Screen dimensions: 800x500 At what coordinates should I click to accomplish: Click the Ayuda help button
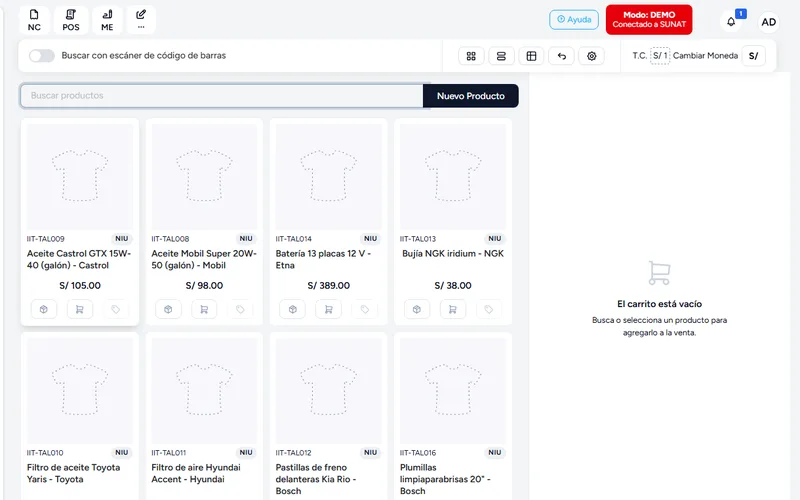point(574,19)
